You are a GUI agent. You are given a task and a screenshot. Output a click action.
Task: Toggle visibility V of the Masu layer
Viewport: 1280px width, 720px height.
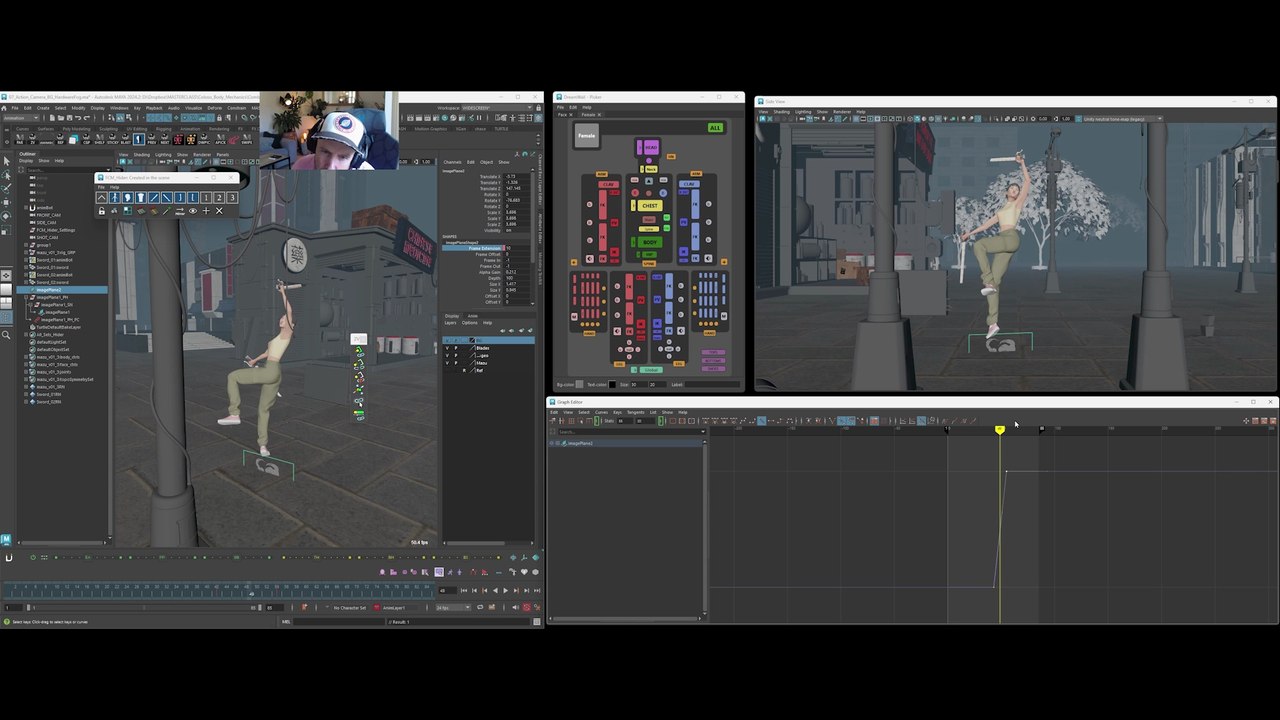(x=448, y=363)
